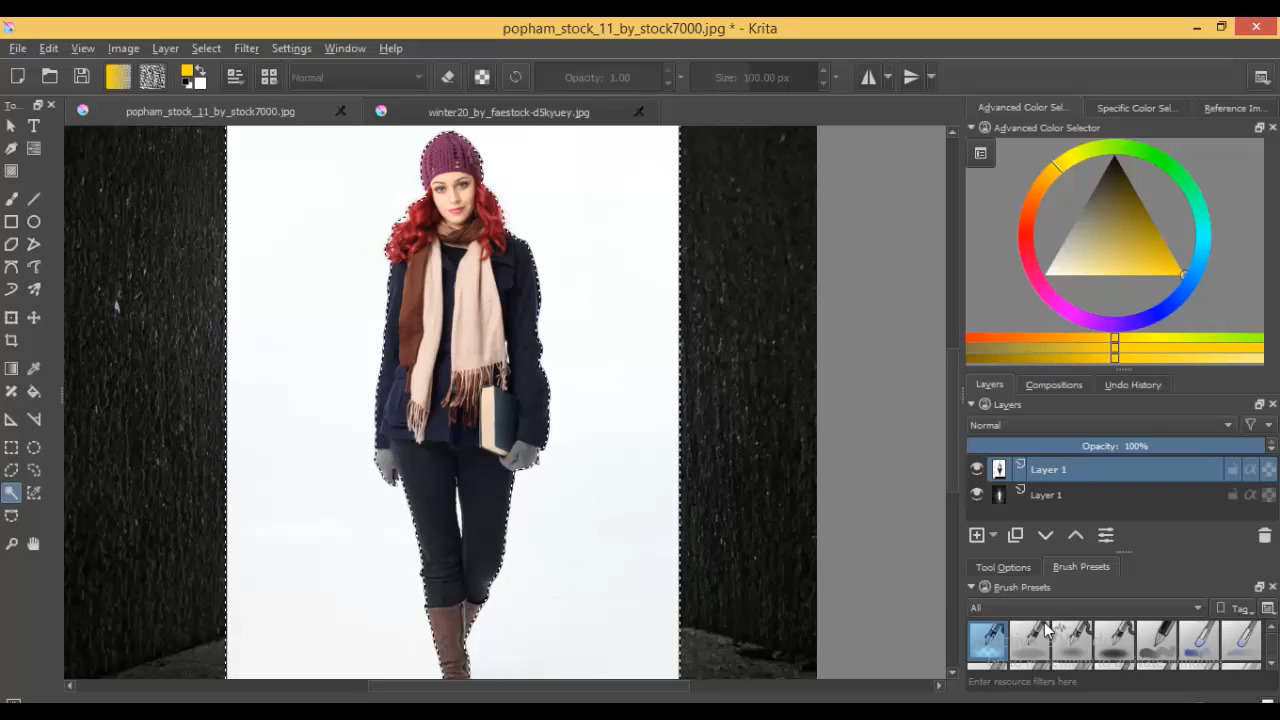
Task: Switch to the Tool Options tab
Action: click(1003, 567)
